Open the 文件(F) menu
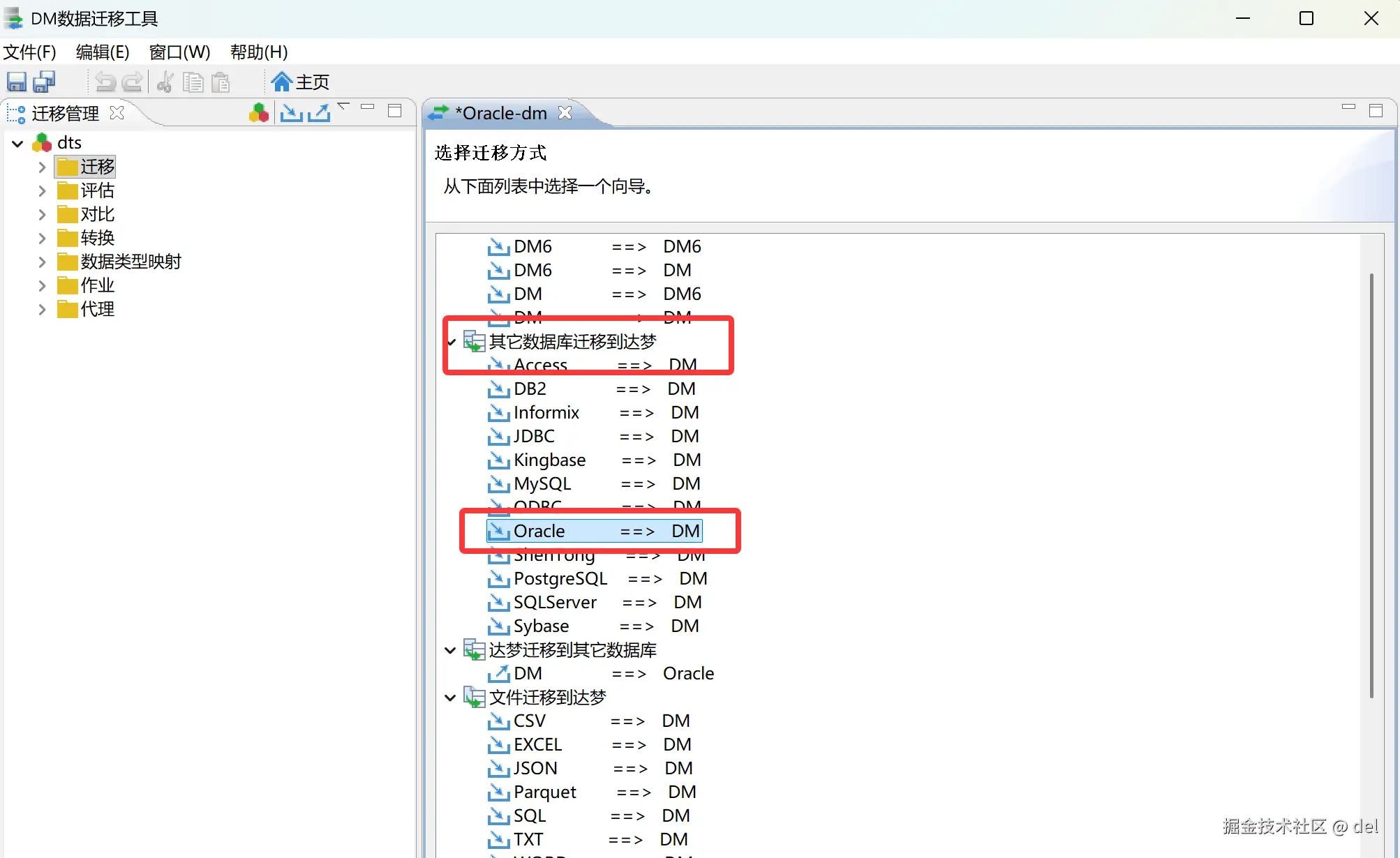 (x=29, y=52)
